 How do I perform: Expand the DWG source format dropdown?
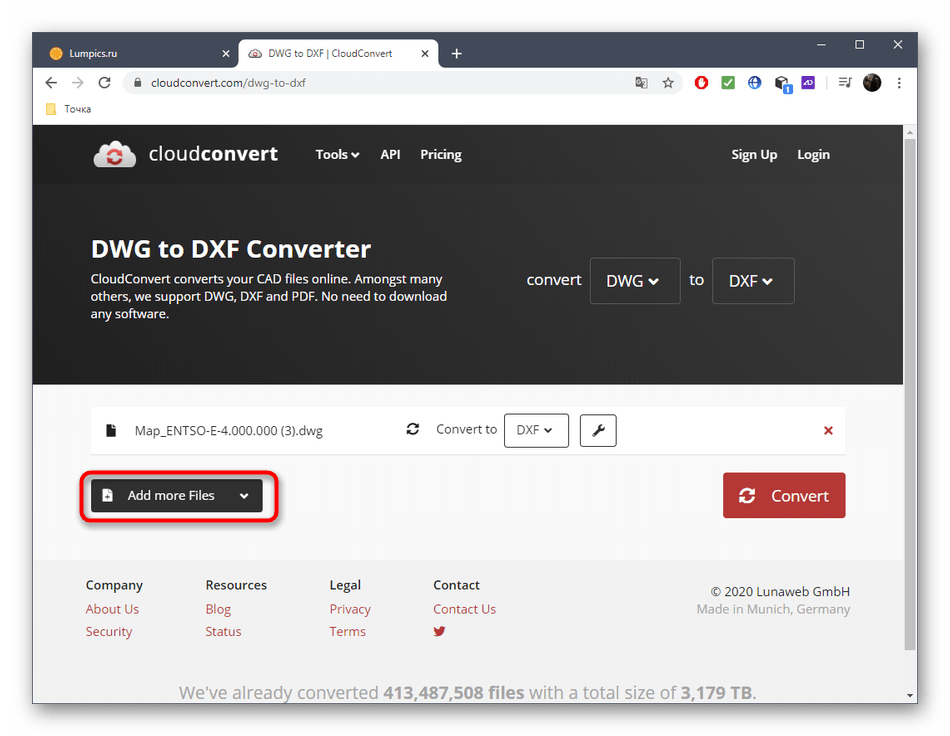pos(634,281)
